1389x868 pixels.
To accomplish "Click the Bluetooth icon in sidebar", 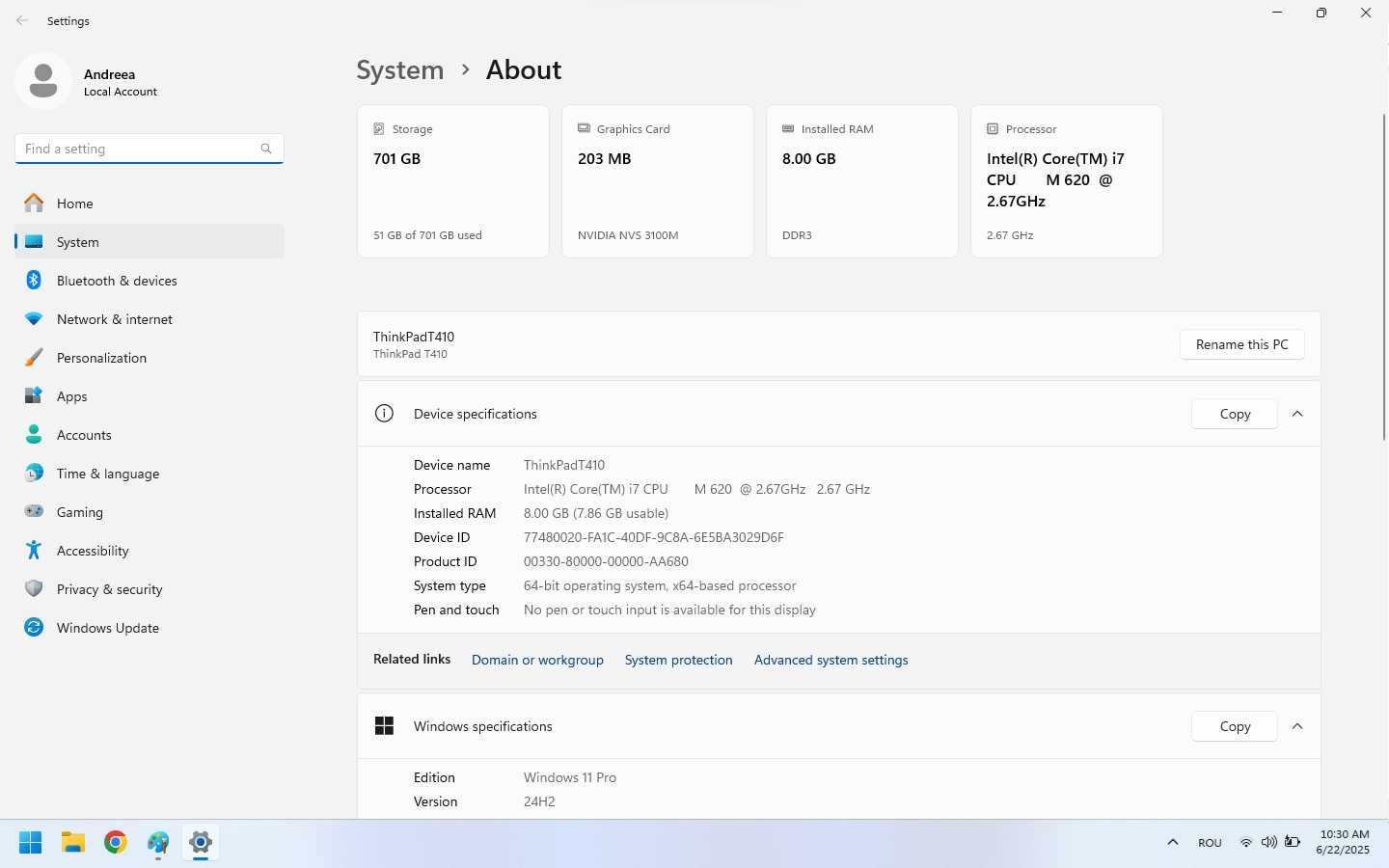I will [x=34, y=281].
